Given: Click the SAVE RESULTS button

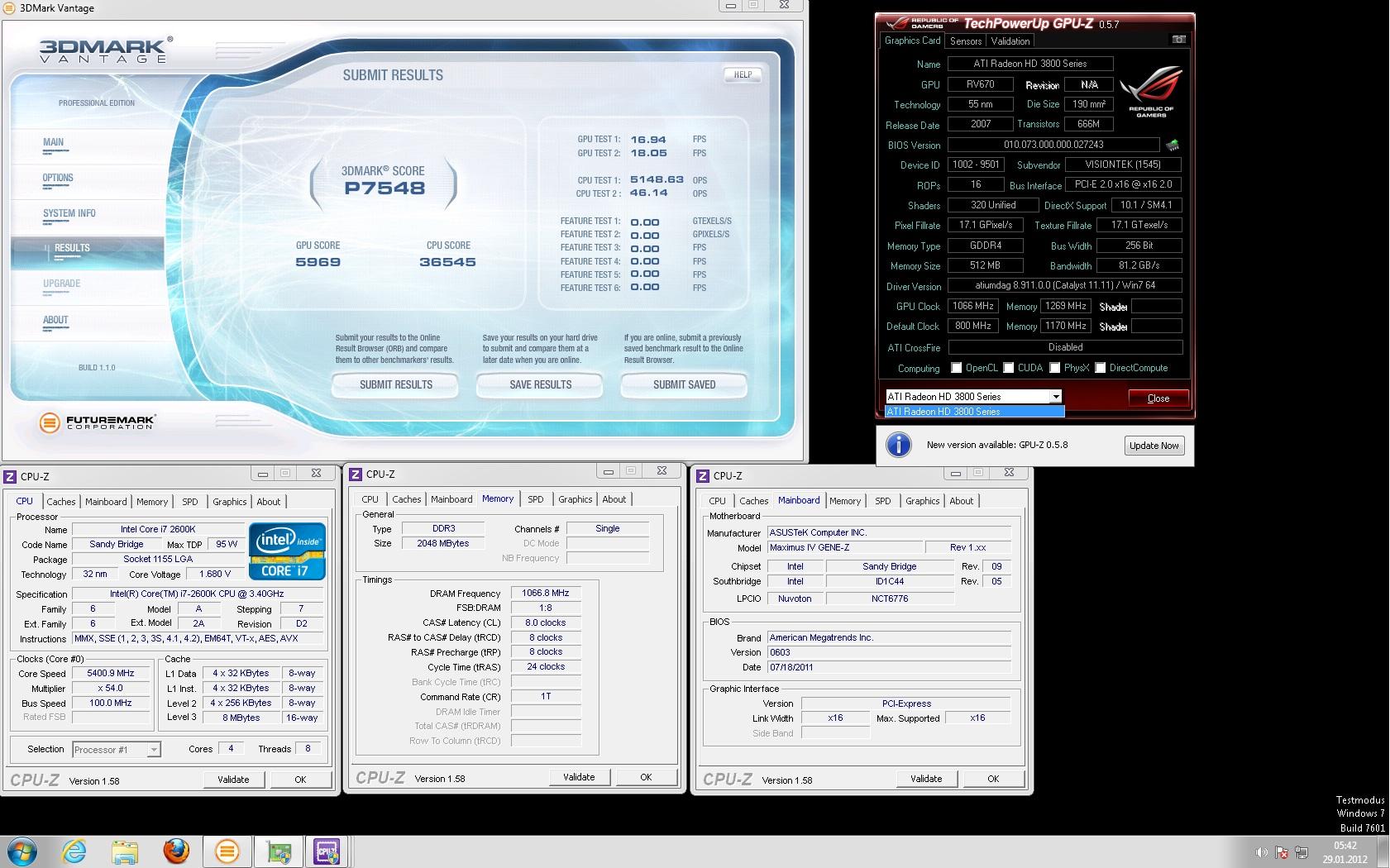Looking at the screenshot, I should click(x=540, y=385).
